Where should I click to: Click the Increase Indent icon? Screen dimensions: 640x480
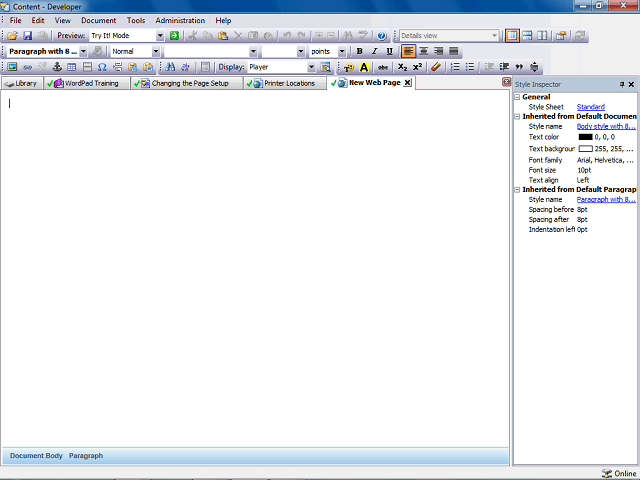(x=504, y=67)
